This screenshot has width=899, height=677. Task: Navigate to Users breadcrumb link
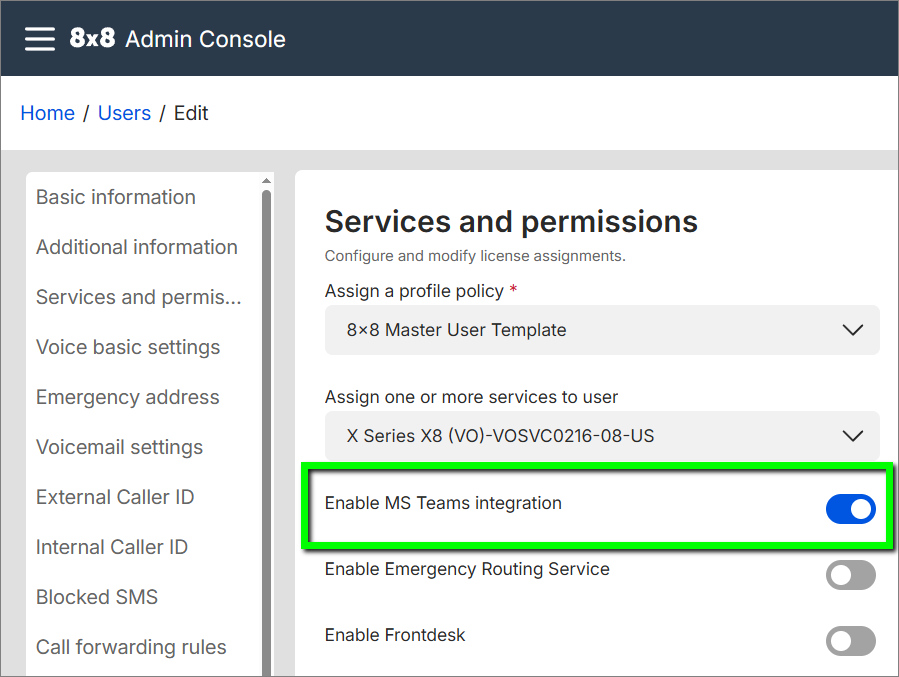click(x=124, y=113)
